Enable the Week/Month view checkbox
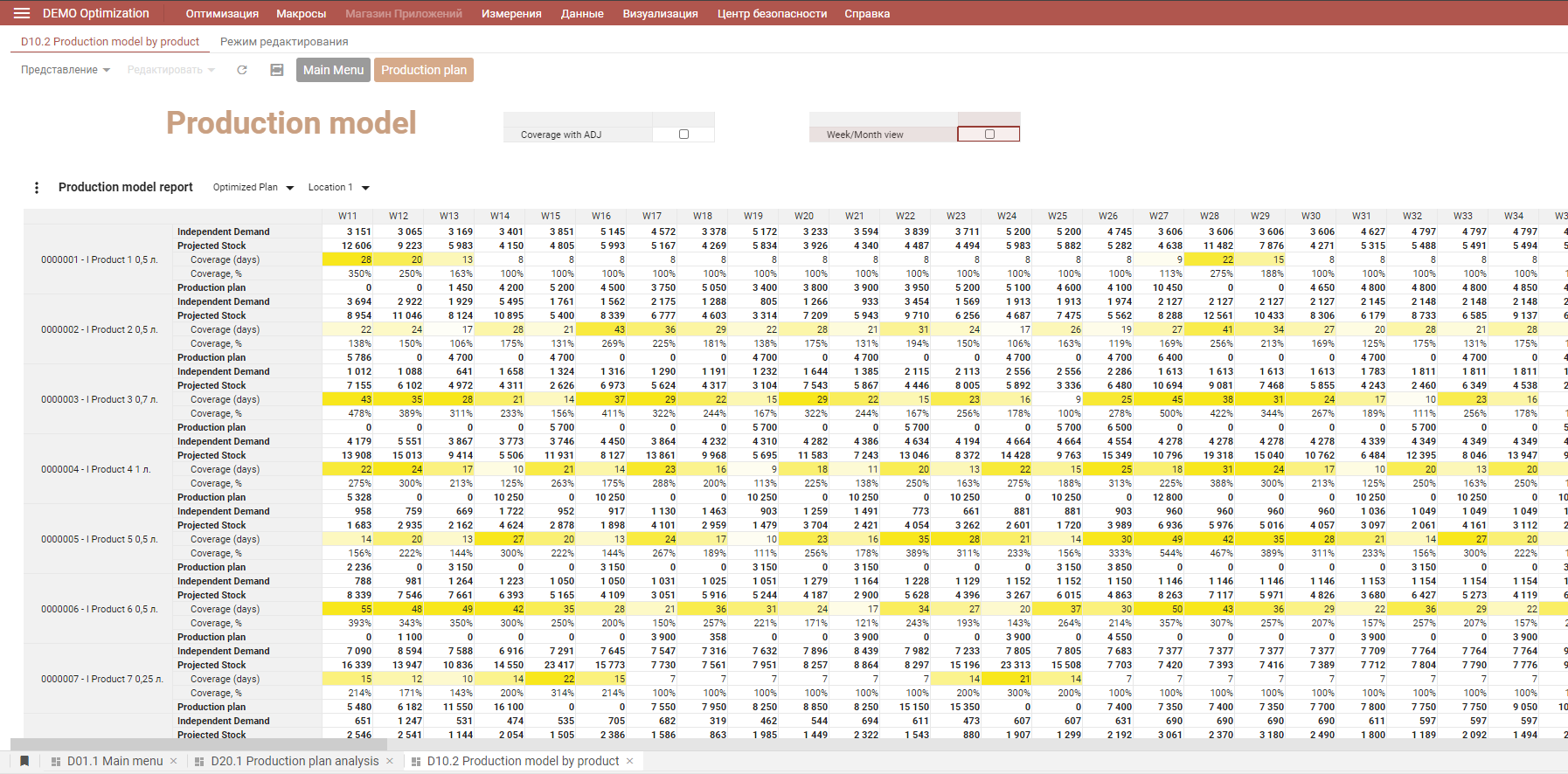This screenshot has height=774, width=1568. tap(989, 135)
